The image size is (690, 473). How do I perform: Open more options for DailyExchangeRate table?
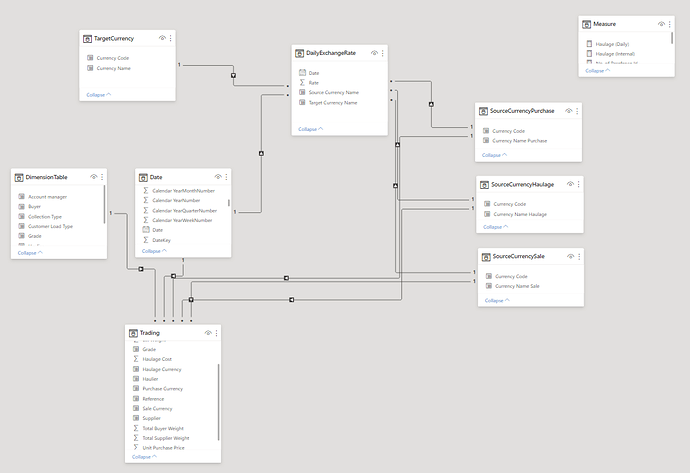[382, 53]
